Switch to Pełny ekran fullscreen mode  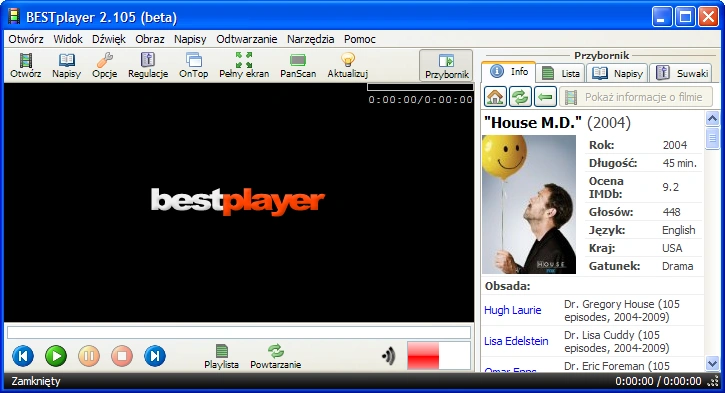pyautogui.click(x=244, y=65)
